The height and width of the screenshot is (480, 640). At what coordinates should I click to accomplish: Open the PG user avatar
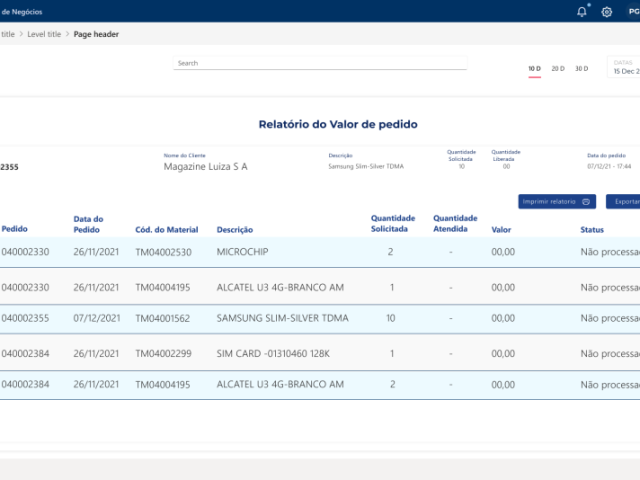pos(633,12)
